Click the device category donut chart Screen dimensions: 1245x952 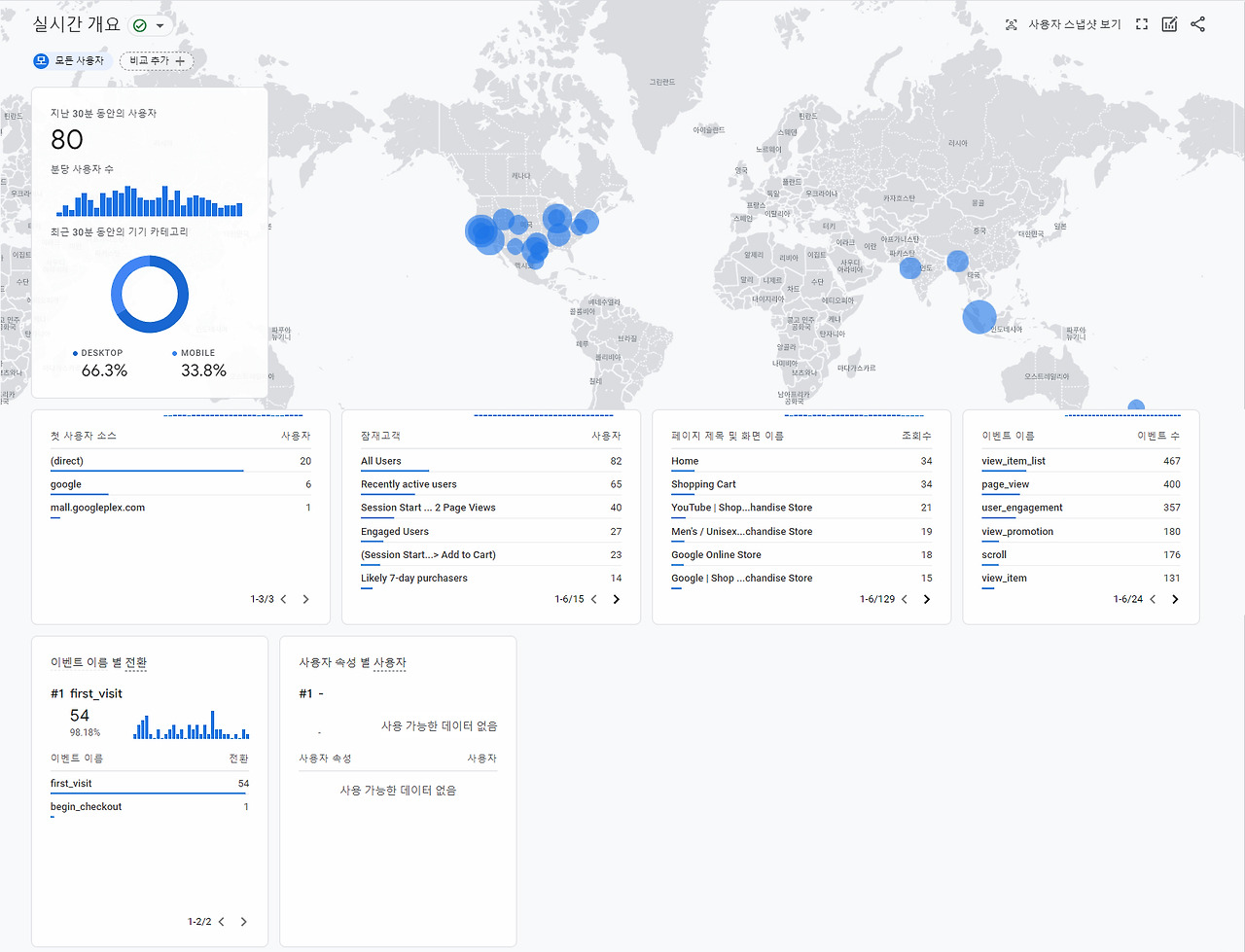pyautogui.click(x=150, y=295)
